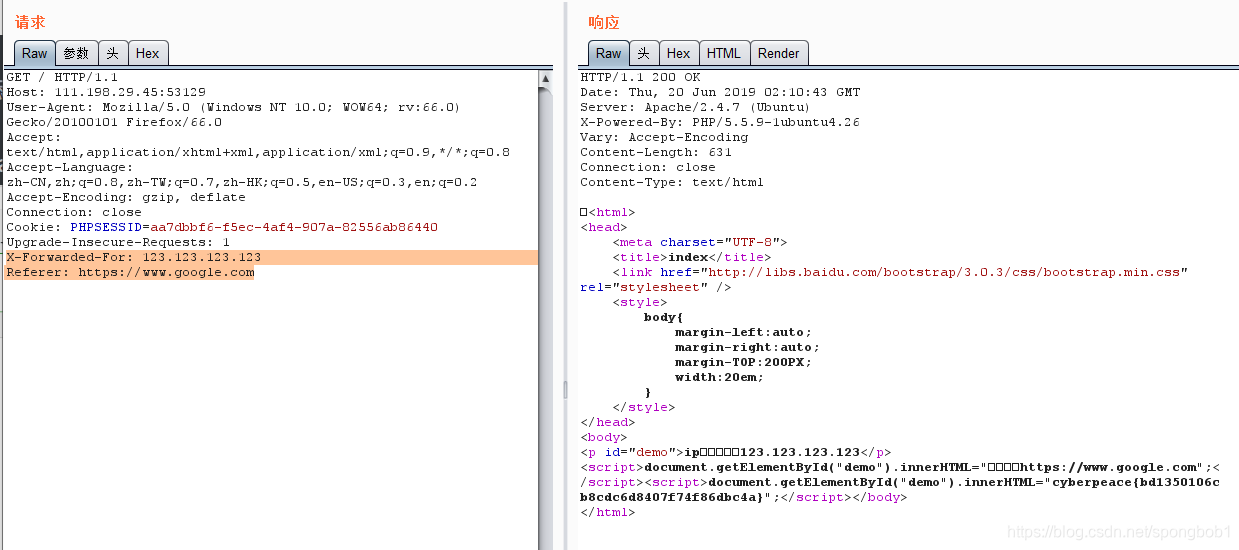Open the response 头 tab
The image size is (1239, 550).
point(643,53)
